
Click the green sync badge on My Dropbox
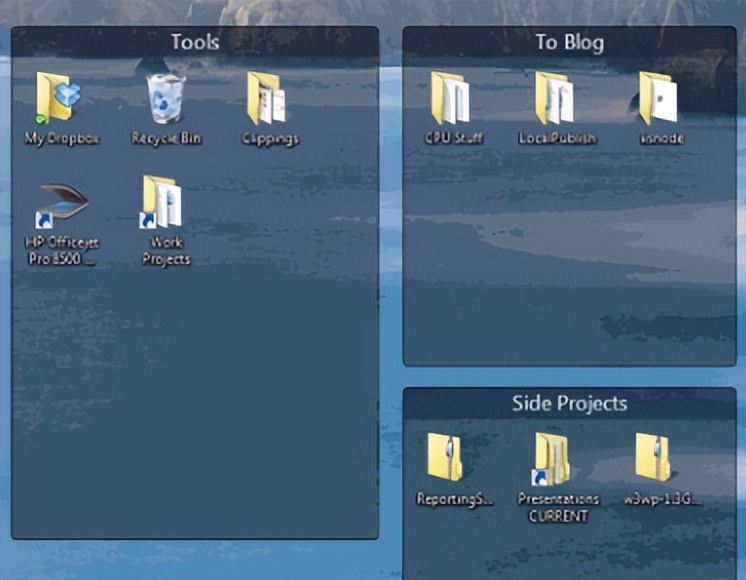click(x=41, y=118)
